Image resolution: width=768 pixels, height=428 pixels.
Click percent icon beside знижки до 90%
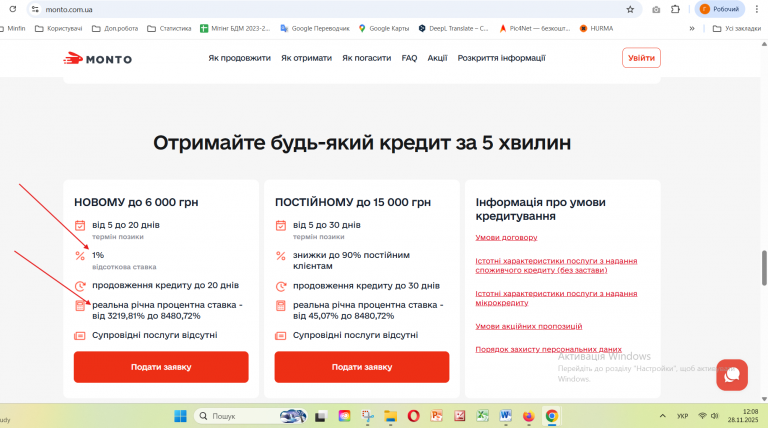[x=281, y=256]
